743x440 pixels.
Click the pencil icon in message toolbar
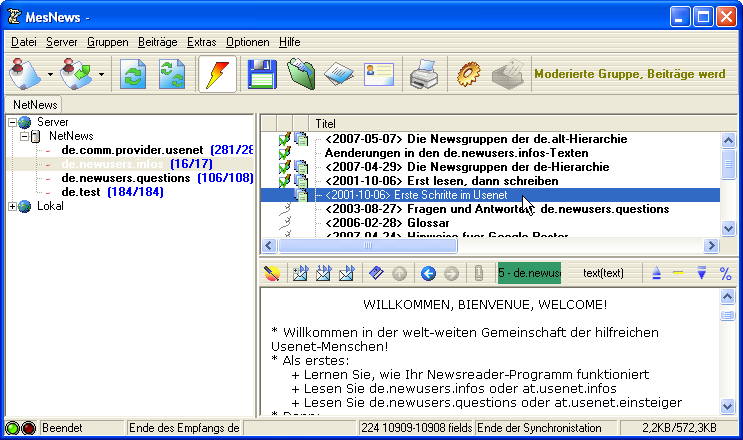(x=271, y=272)
